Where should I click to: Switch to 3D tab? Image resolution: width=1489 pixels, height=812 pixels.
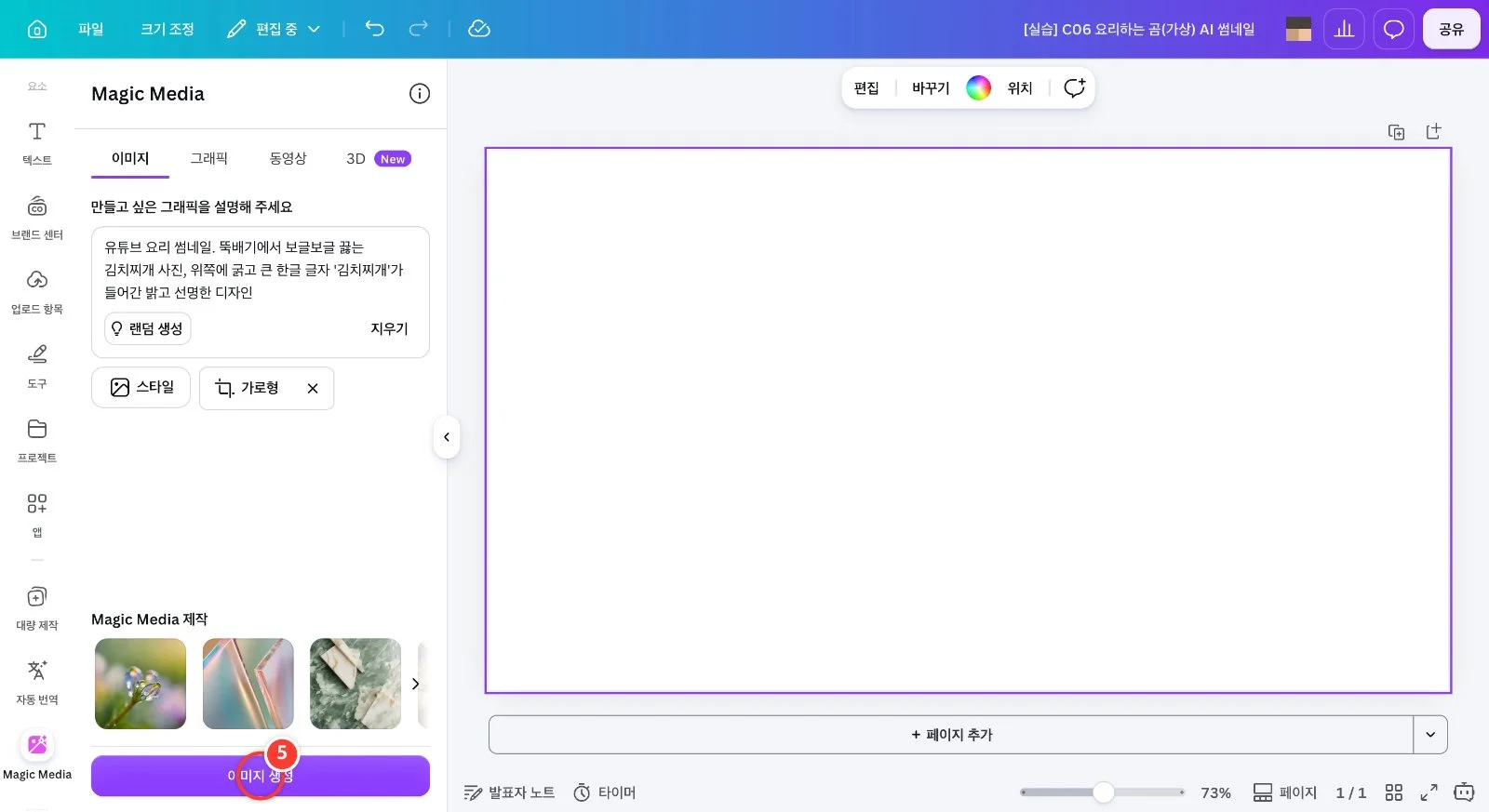pos(378,158)
